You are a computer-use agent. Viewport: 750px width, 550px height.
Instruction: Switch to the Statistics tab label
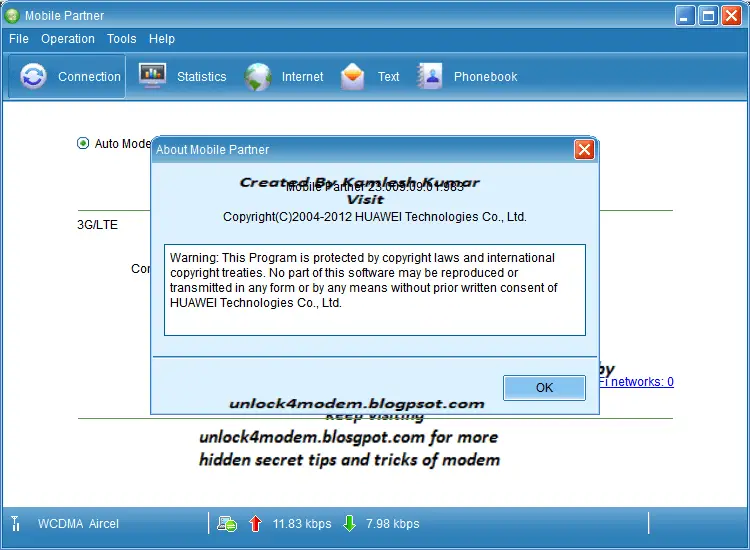(x=201, y=77)
